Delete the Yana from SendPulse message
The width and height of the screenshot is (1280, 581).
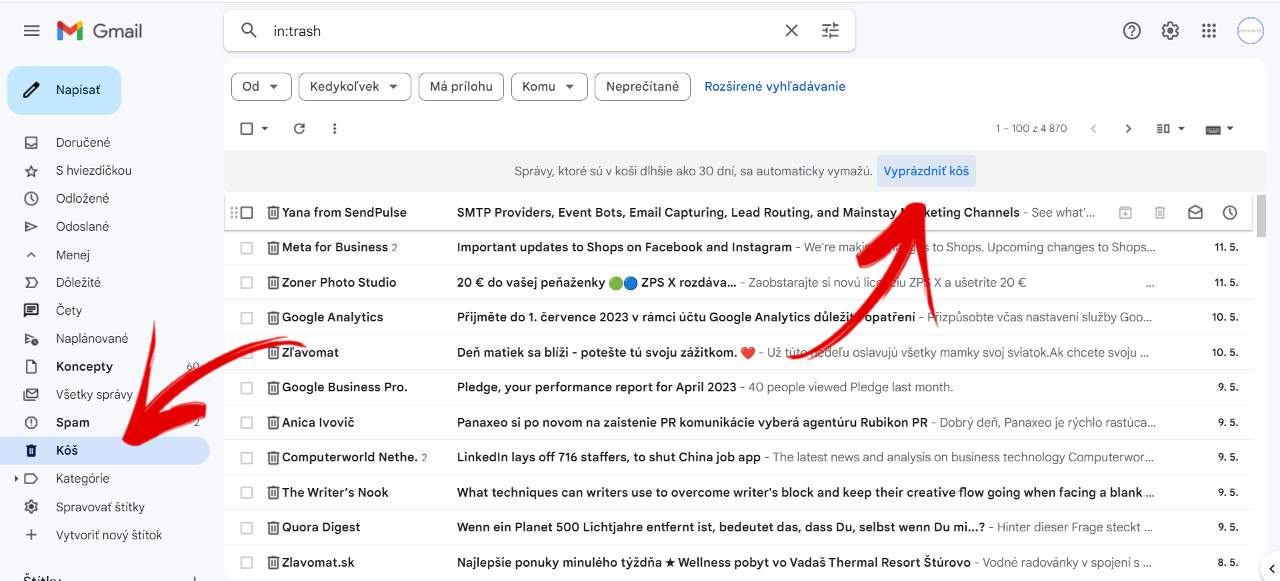coord(1160,213)
